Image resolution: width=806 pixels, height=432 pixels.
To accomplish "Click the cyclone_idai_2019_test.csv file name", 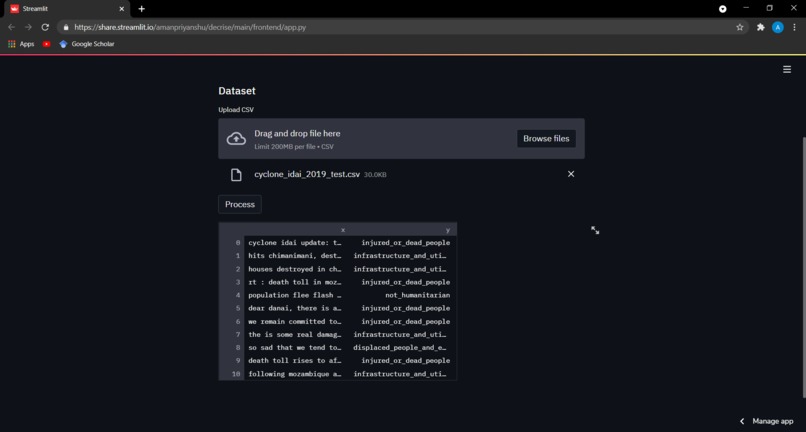I will 307,174.
